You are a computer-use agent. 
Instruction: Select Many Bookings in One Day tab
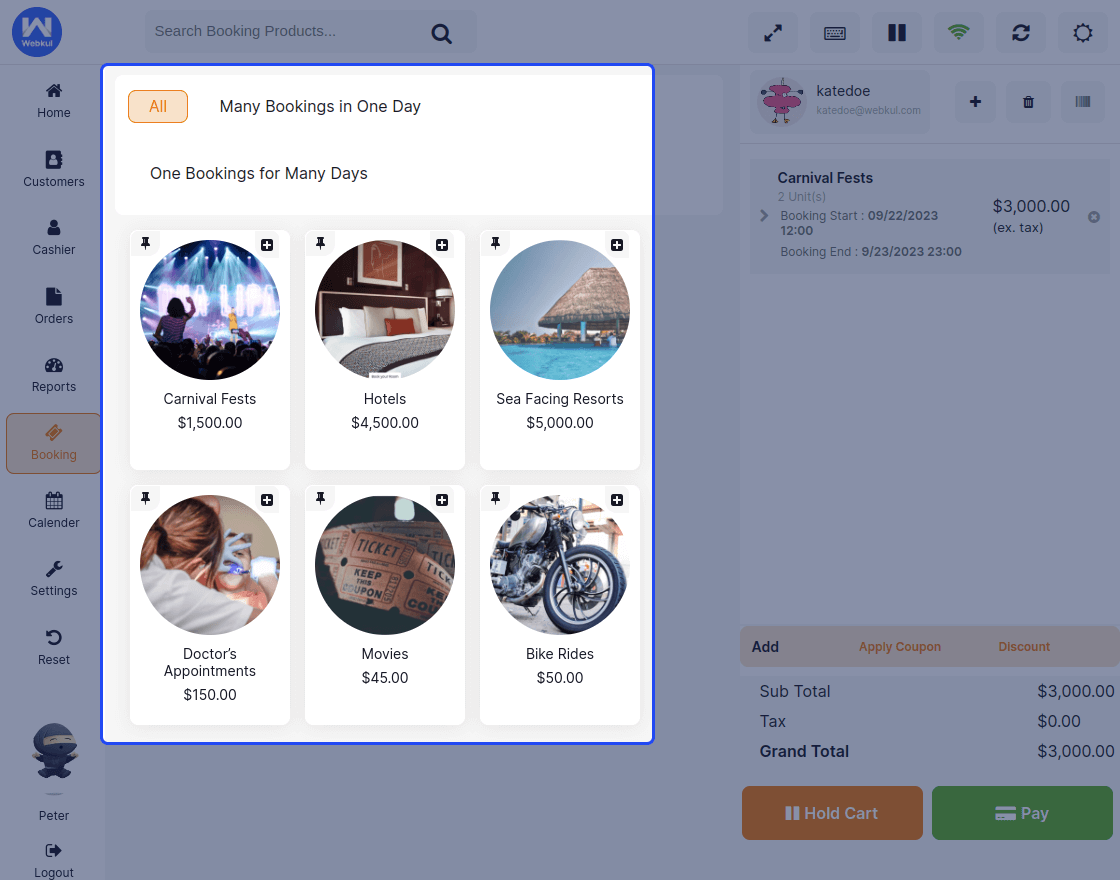[x=320, y=107]
